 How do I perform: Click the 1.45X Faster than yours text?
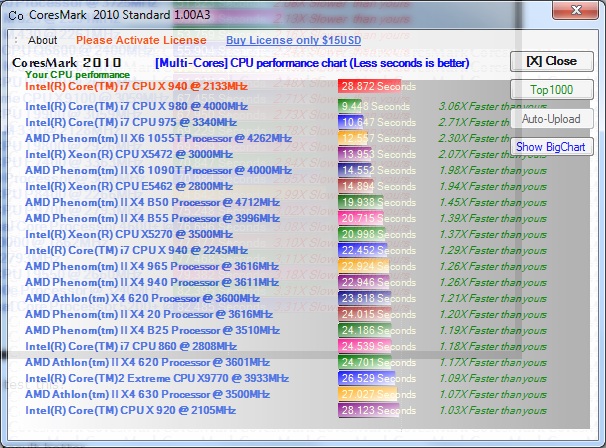coord(493,202)
